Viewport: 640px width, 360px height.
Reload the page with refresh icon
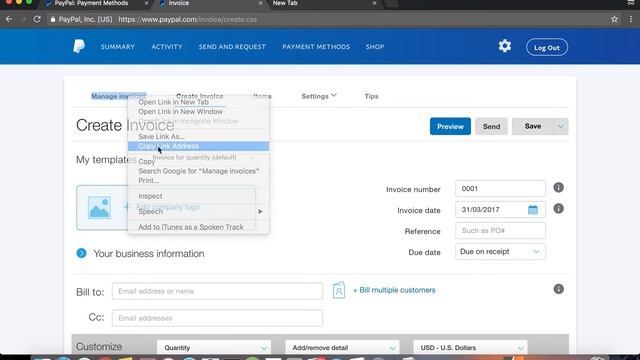[37, 19]
